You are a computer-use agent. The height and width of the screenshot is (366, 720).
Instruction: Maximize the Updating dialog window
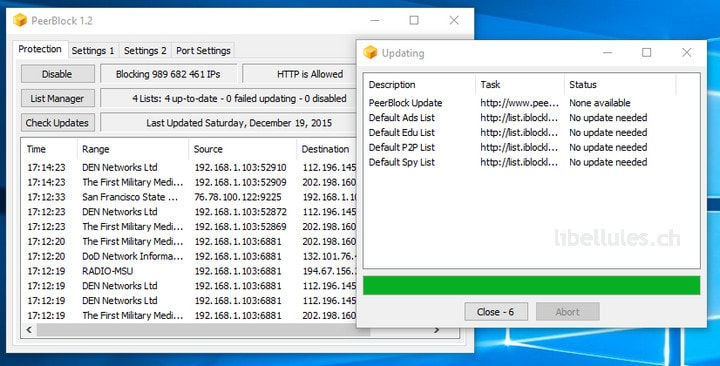pos(647,52)
